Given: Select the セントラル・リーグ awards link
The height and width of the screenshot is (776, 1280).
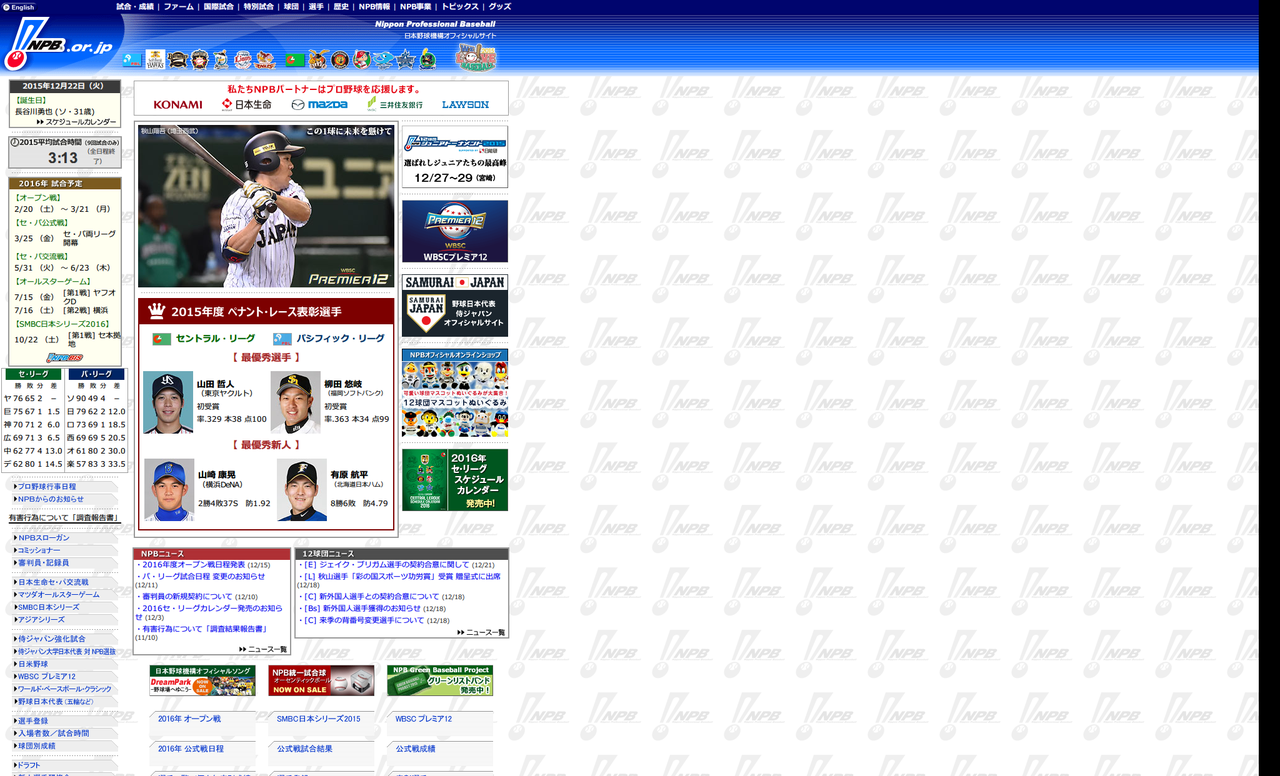Looking at the screenshot, I should [205, 339].
